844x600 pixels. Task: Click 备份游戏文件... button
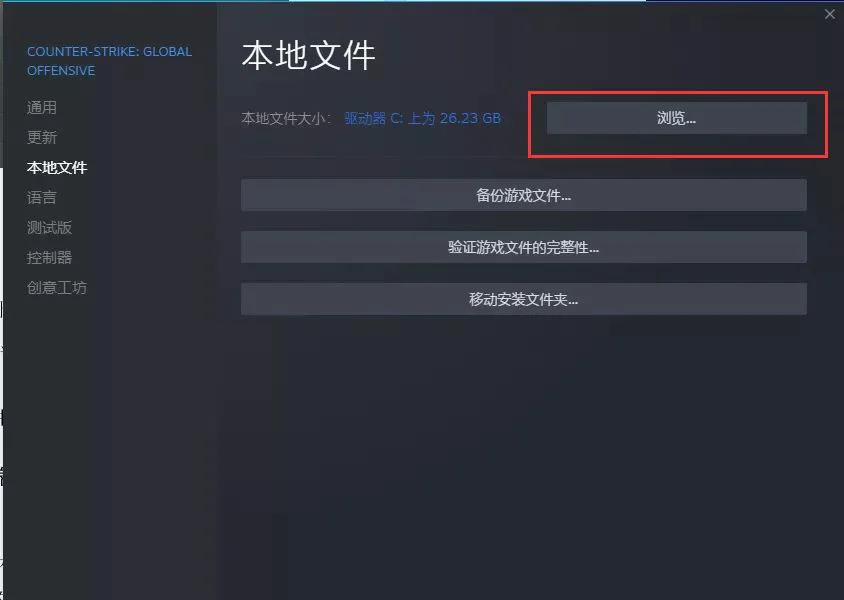click(x=524, y=195)
